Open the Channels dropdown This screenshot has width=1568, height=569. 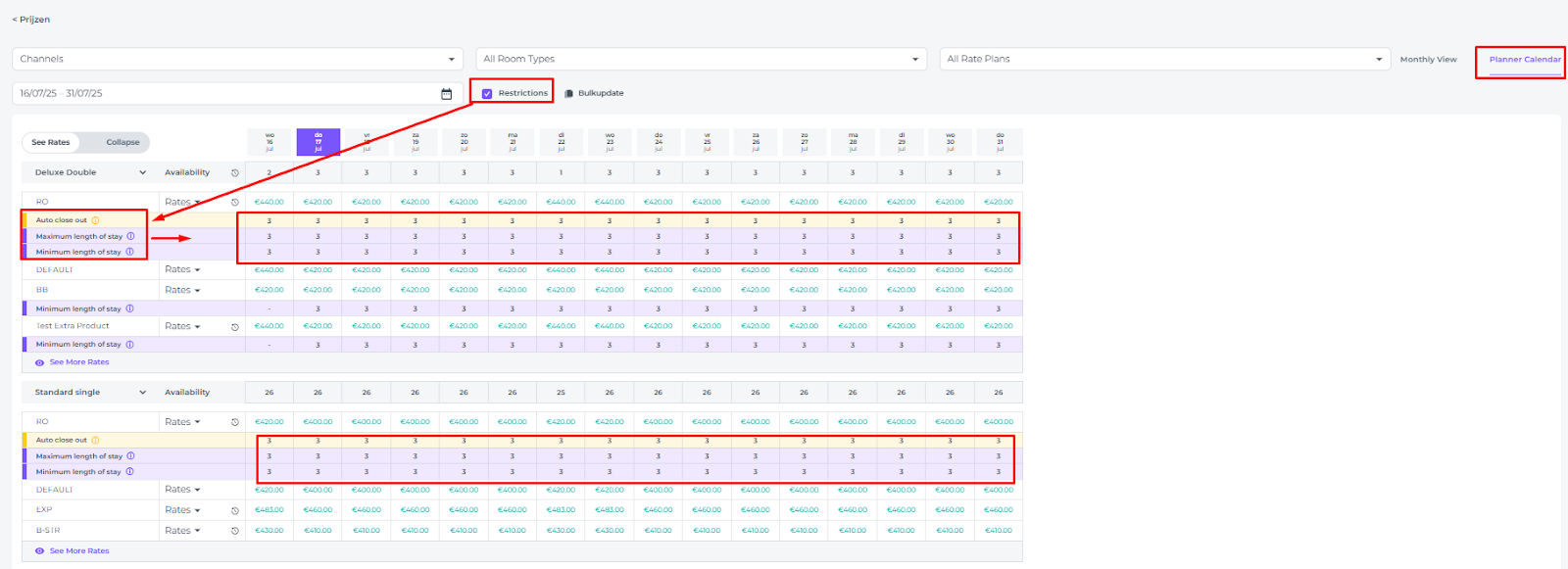pos(237,59)
